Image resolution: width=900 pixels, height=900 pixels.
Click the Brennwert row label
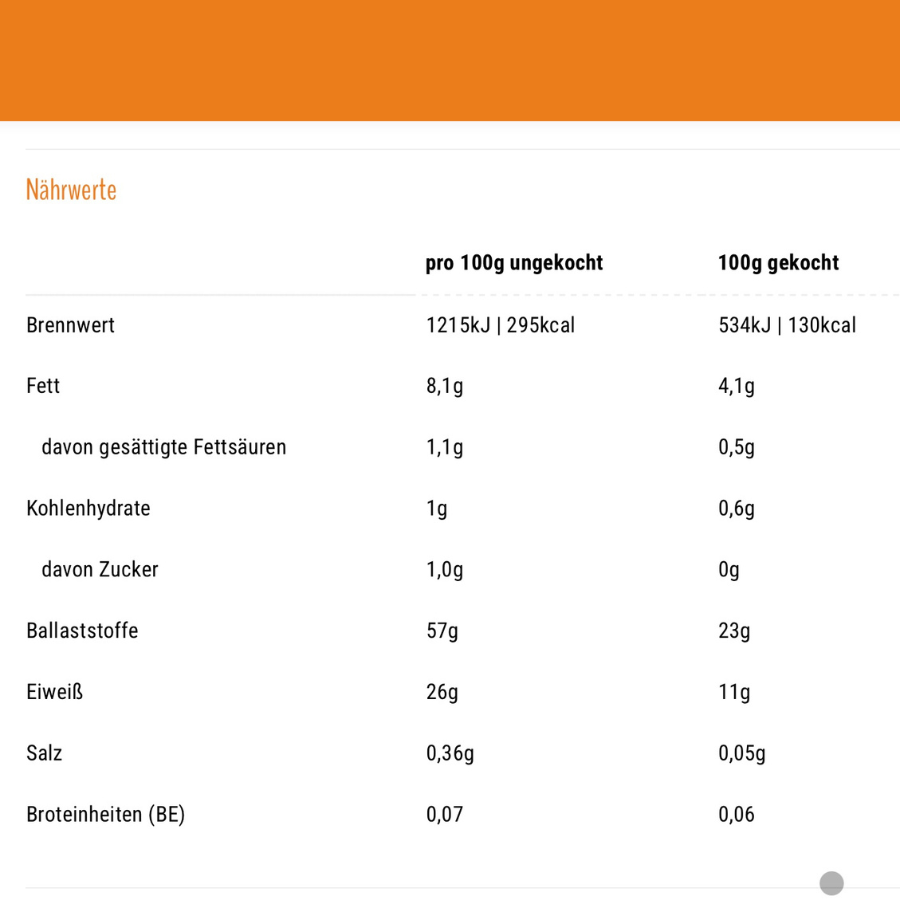[71, 325]
